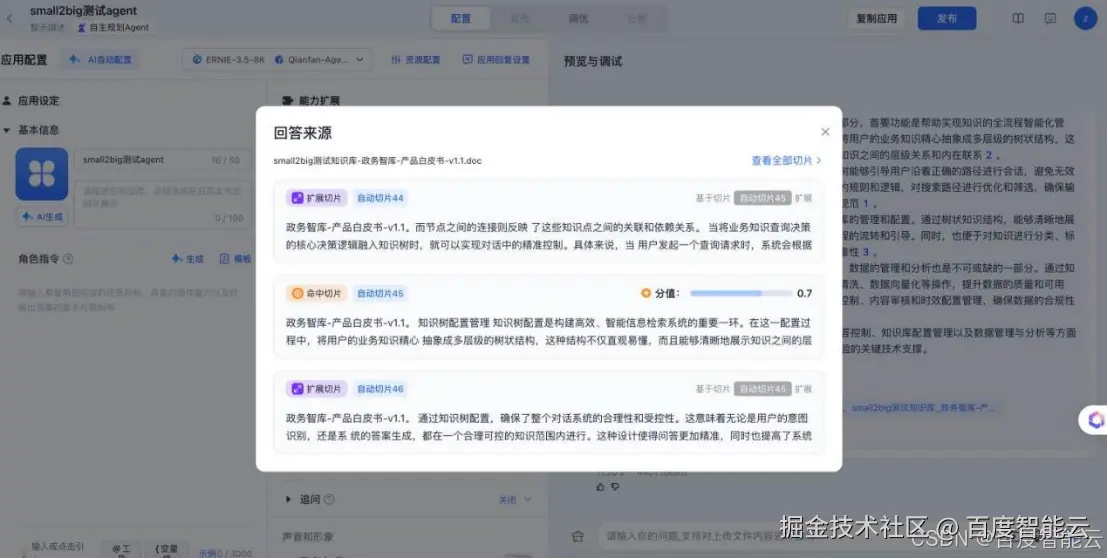
Task: Click thumbs-down on the answer
Action: point(615,487)
